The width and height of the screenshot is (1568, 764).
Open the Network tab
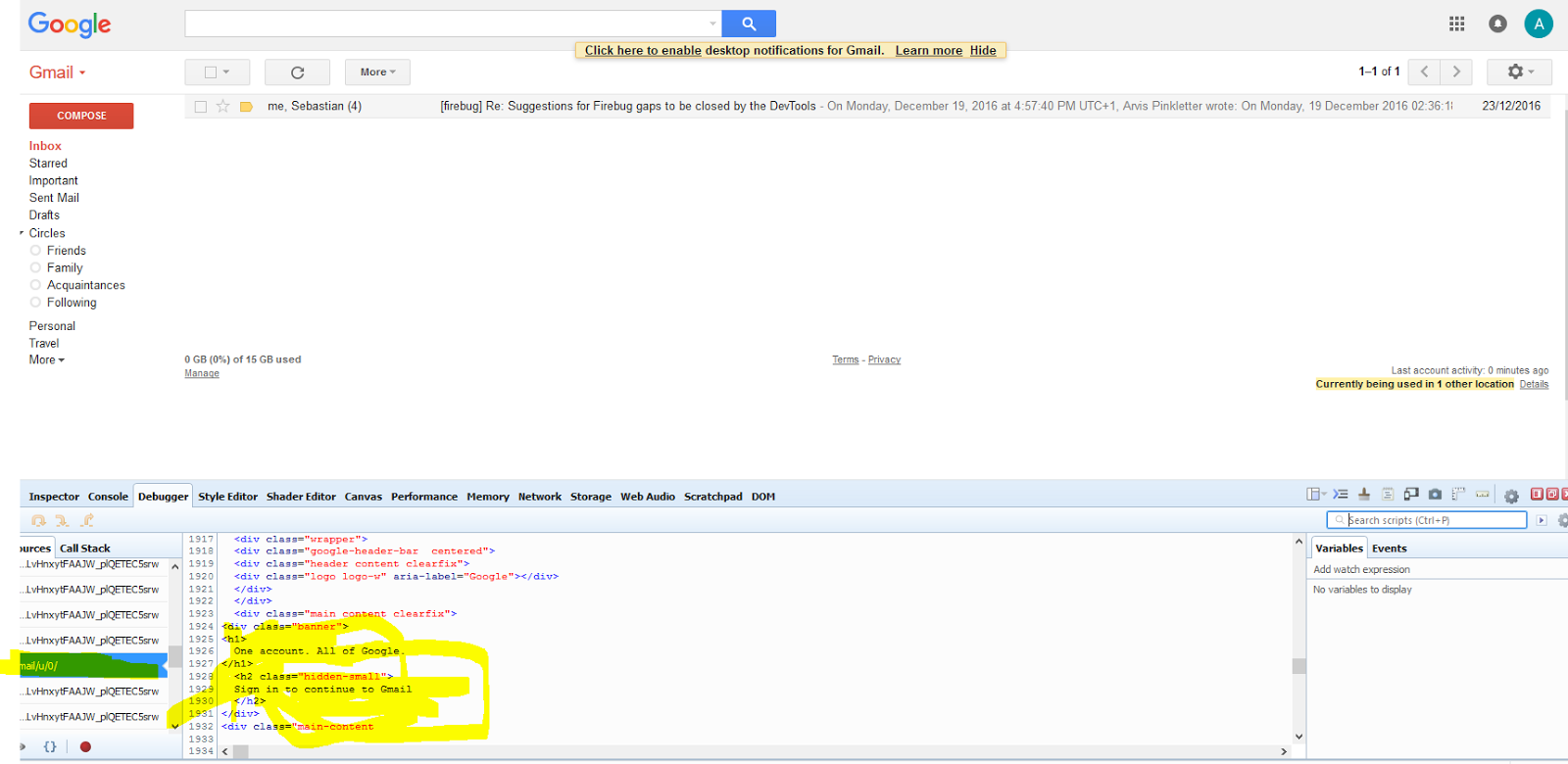point(540,497)
